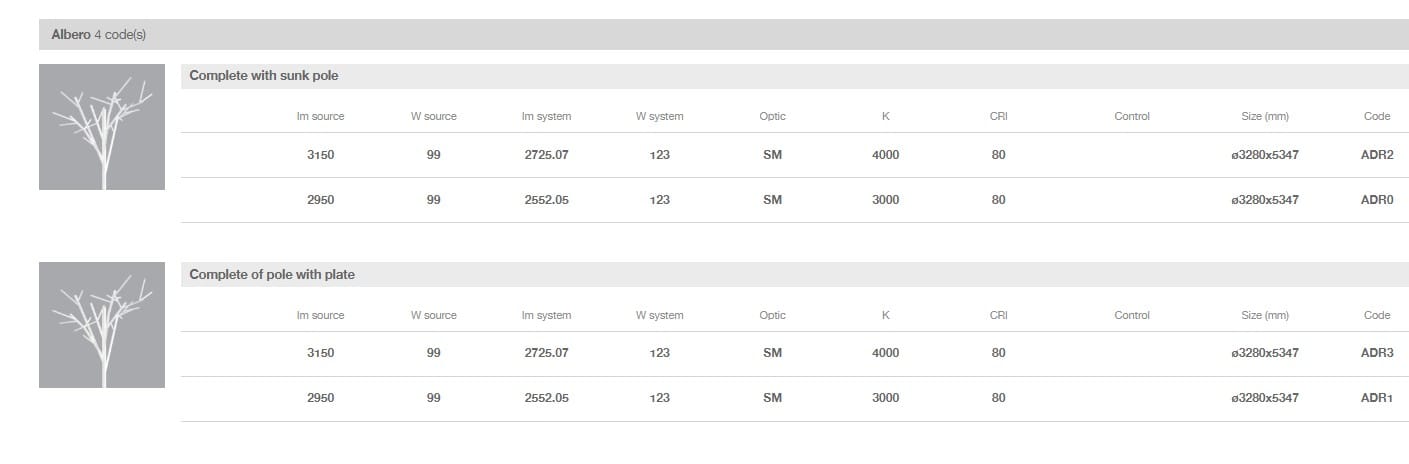
Task: Click 'Code' column header in sunk pole table
Action: tap(1376, 116)
